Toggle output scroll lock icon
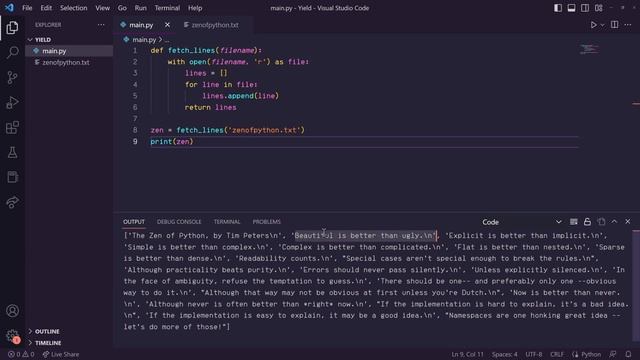Viewport: 640px width, 360px height. pos(587,222)
